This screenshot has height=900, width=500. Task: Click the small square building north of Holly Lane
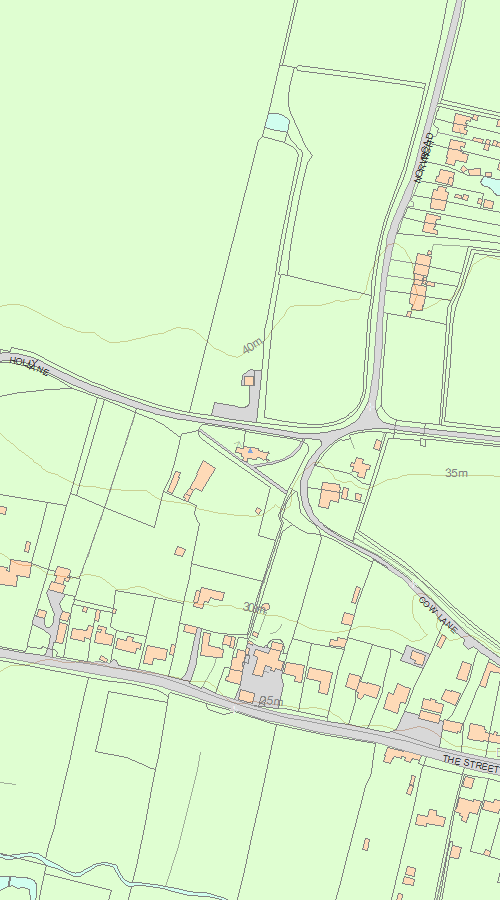(249, 380)
